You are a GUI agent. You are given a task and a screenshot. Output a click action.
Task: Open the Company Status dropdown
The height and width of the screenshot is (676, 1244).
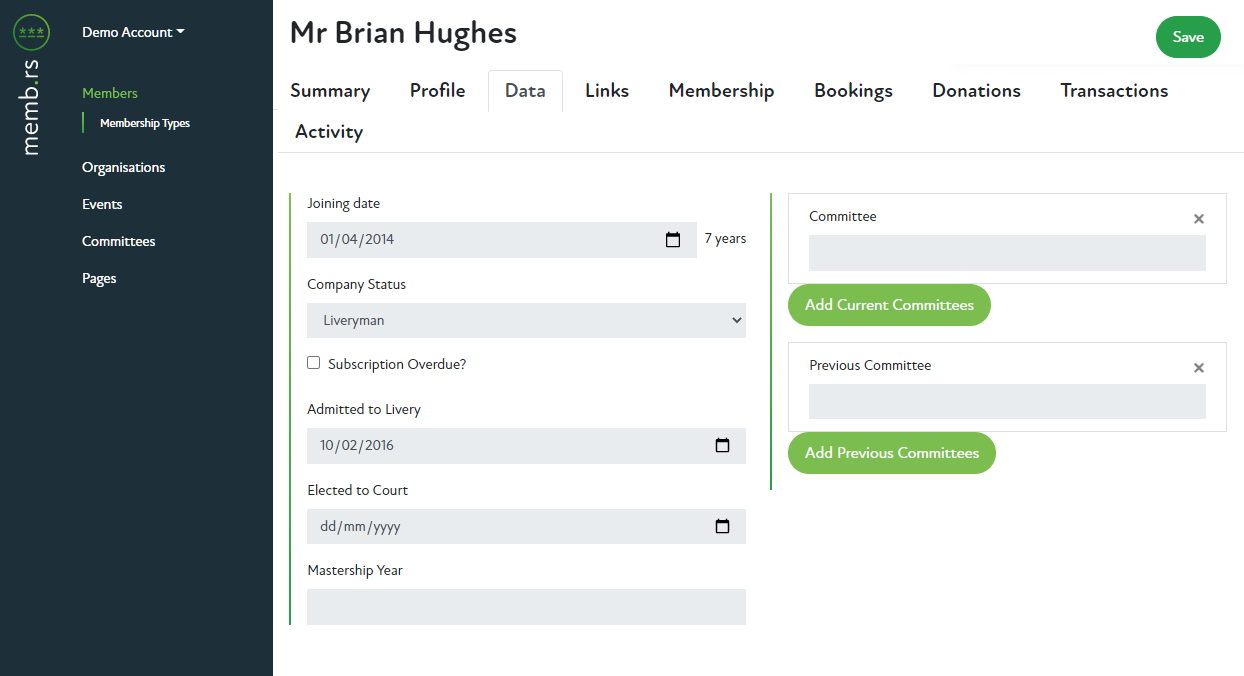[526, 321]
